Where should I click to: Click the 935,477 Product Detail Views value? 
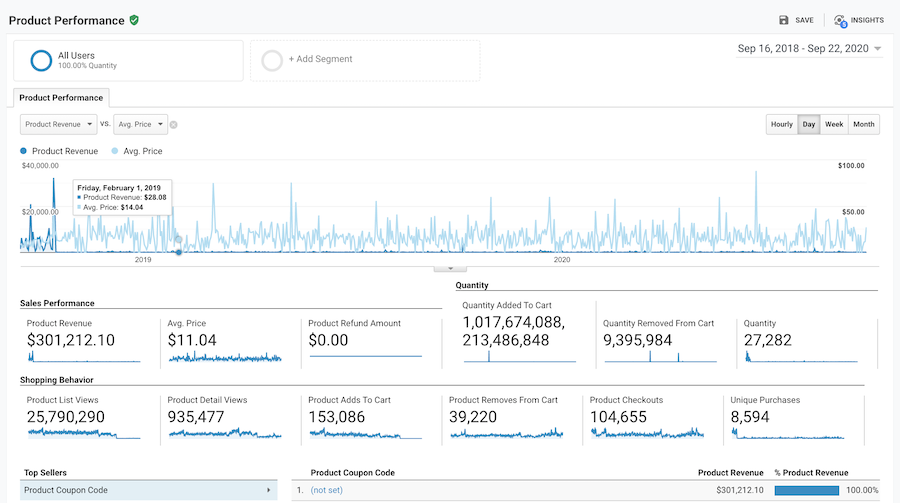[196, 417]
